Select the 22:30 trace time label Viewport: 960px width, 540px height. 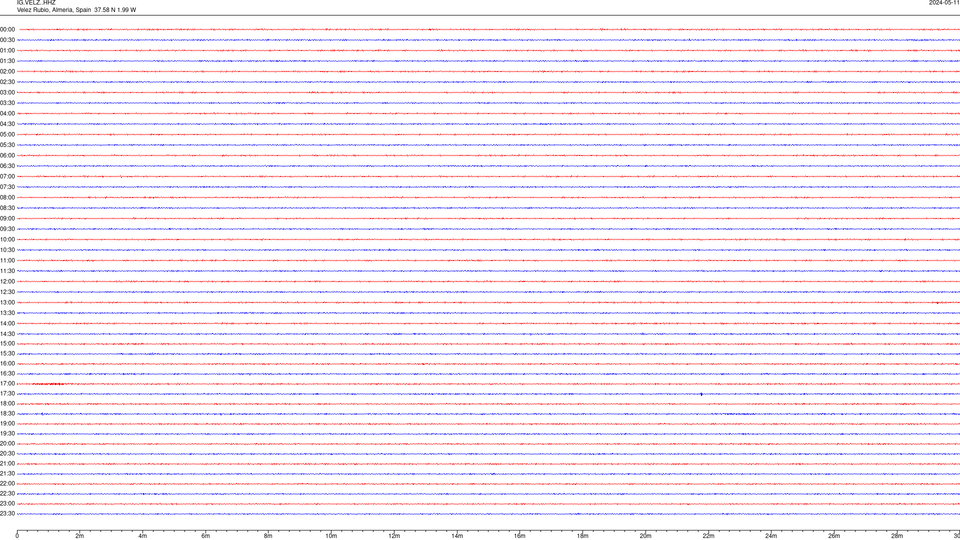click(7, 493)
